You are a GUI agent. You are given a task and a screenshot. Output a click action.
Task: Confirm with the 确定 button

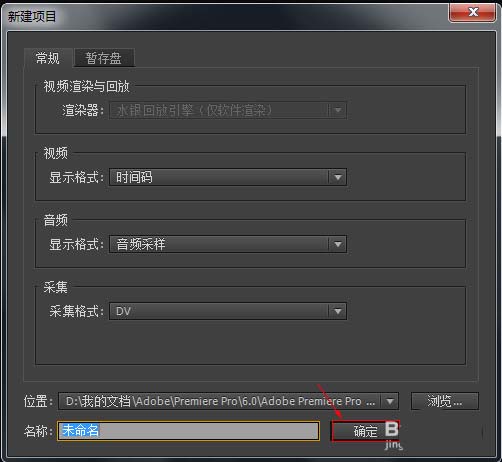point(365,431)
